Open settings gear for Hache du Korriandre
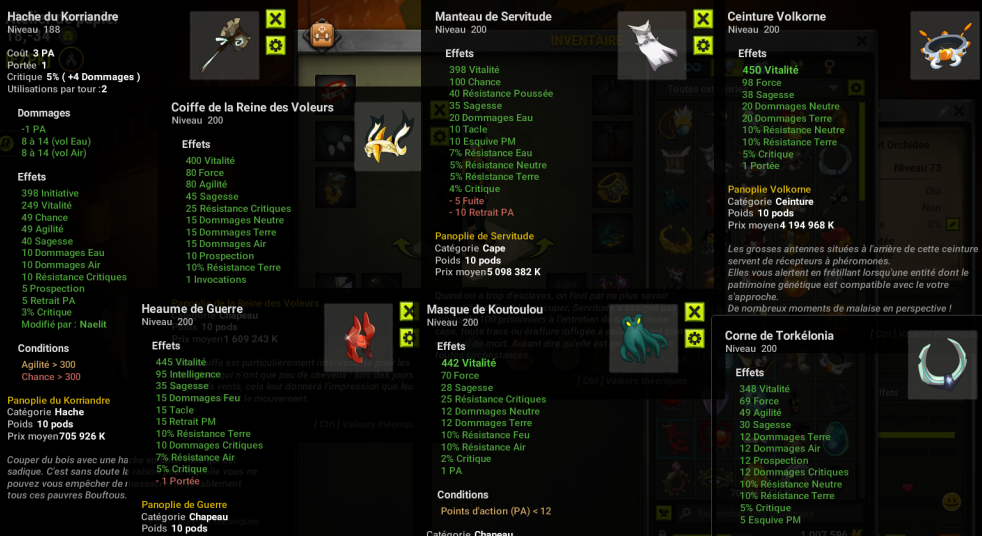This screenshot has height=536, width=982. [x=276, y=46]
